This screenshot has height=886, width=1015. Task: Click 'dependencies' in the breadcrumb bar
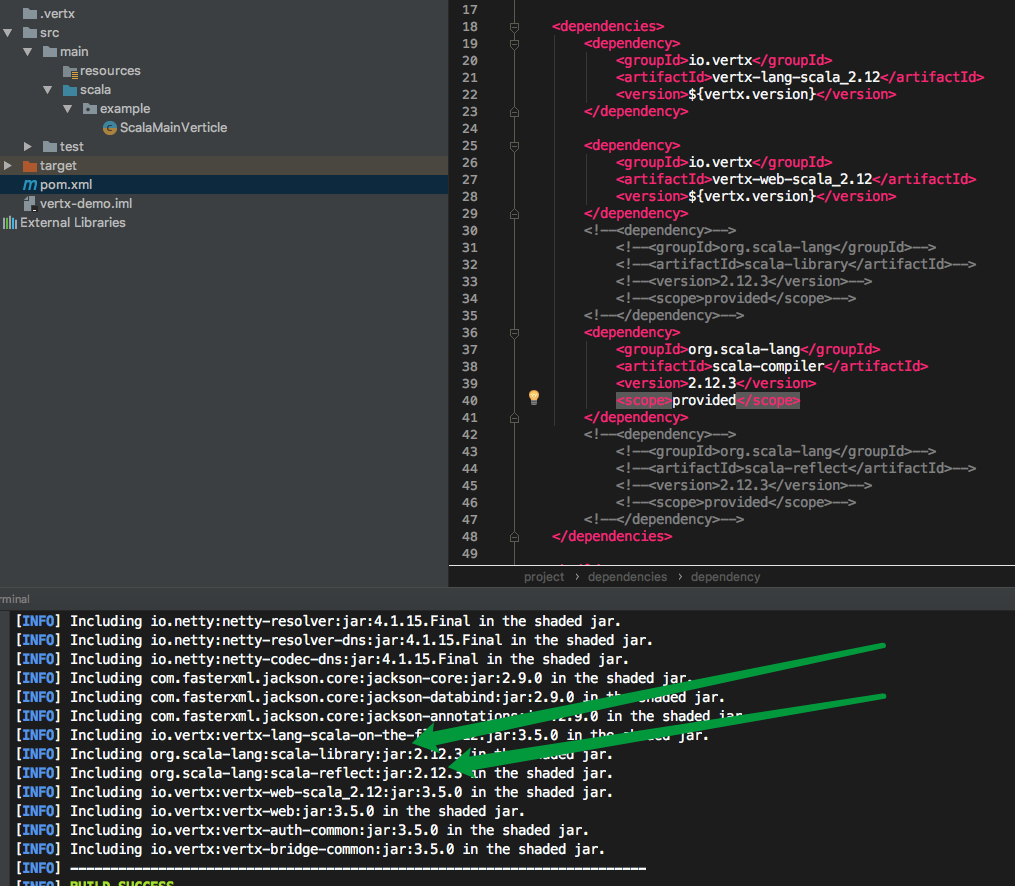click(x=627, y=577)
